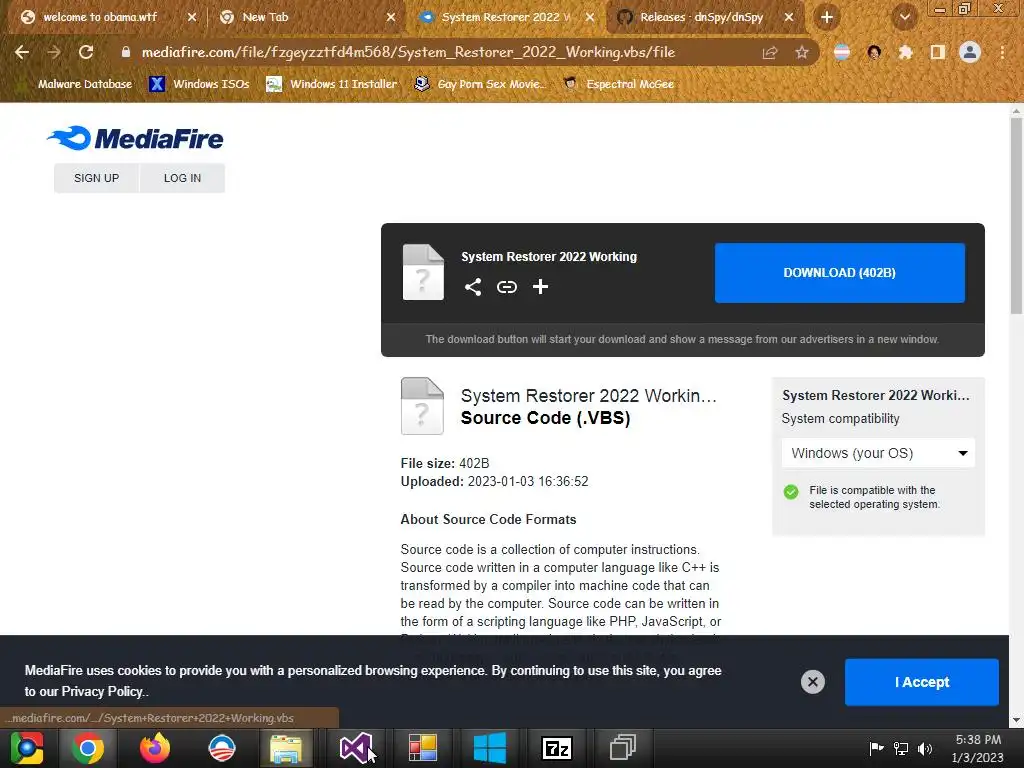Open a new browser tab with plus
Screen dimensions: 1024x768
tap(827, 18)
